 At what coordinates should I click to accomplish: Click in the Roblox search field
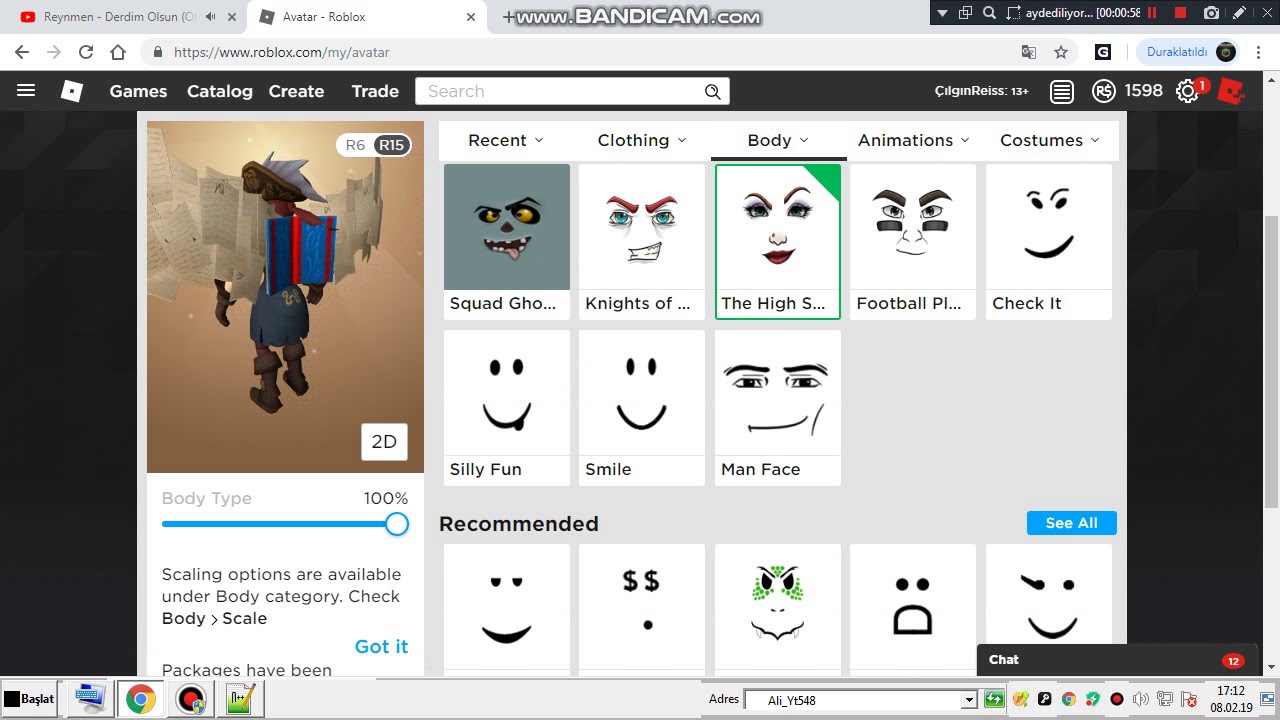click(x=560, y=91)
